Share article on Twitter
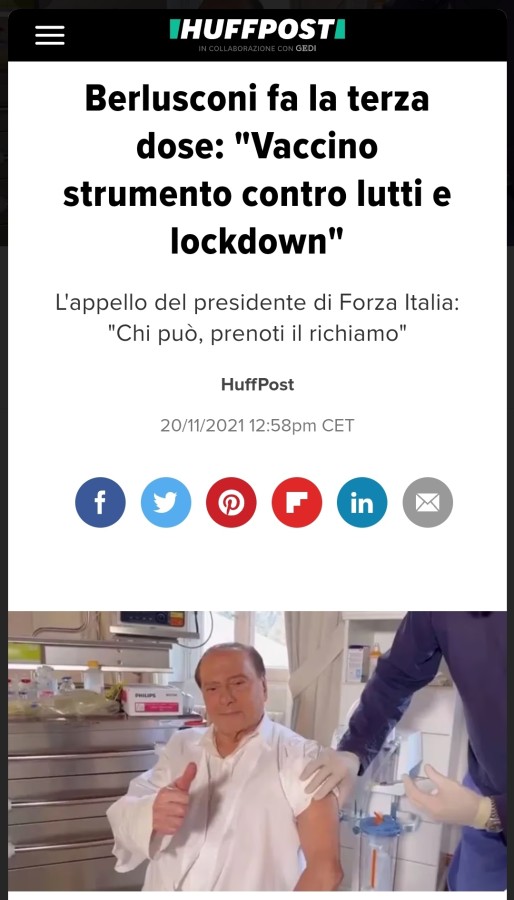 pyautogui.click(x=166, y=502)
